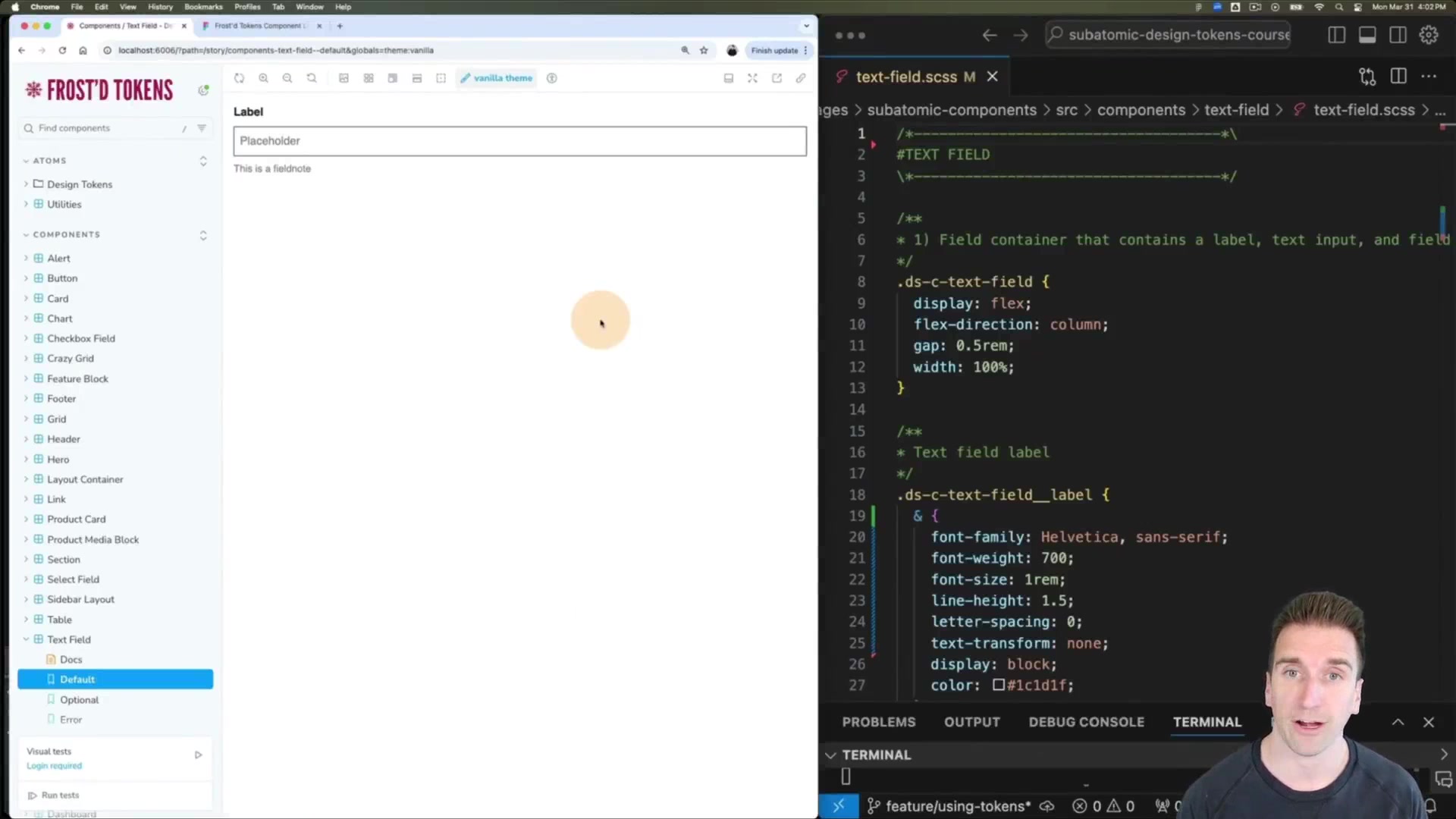Click the subatomic-design-tokens-course search box
This screenshot has height=819, width=1456.
pyautogui.click(x=1168, y=35)
